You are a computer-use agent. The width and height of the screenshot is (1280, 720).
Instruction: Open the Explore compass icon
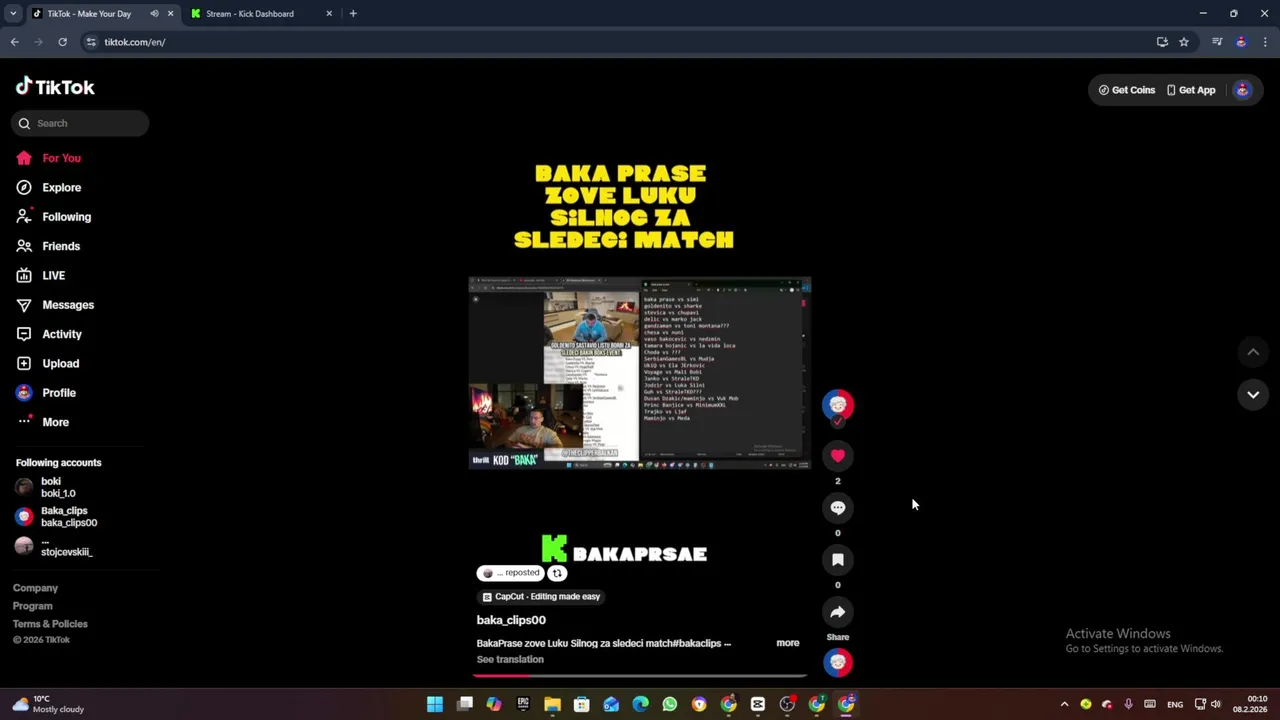click(x=24, y=187)
